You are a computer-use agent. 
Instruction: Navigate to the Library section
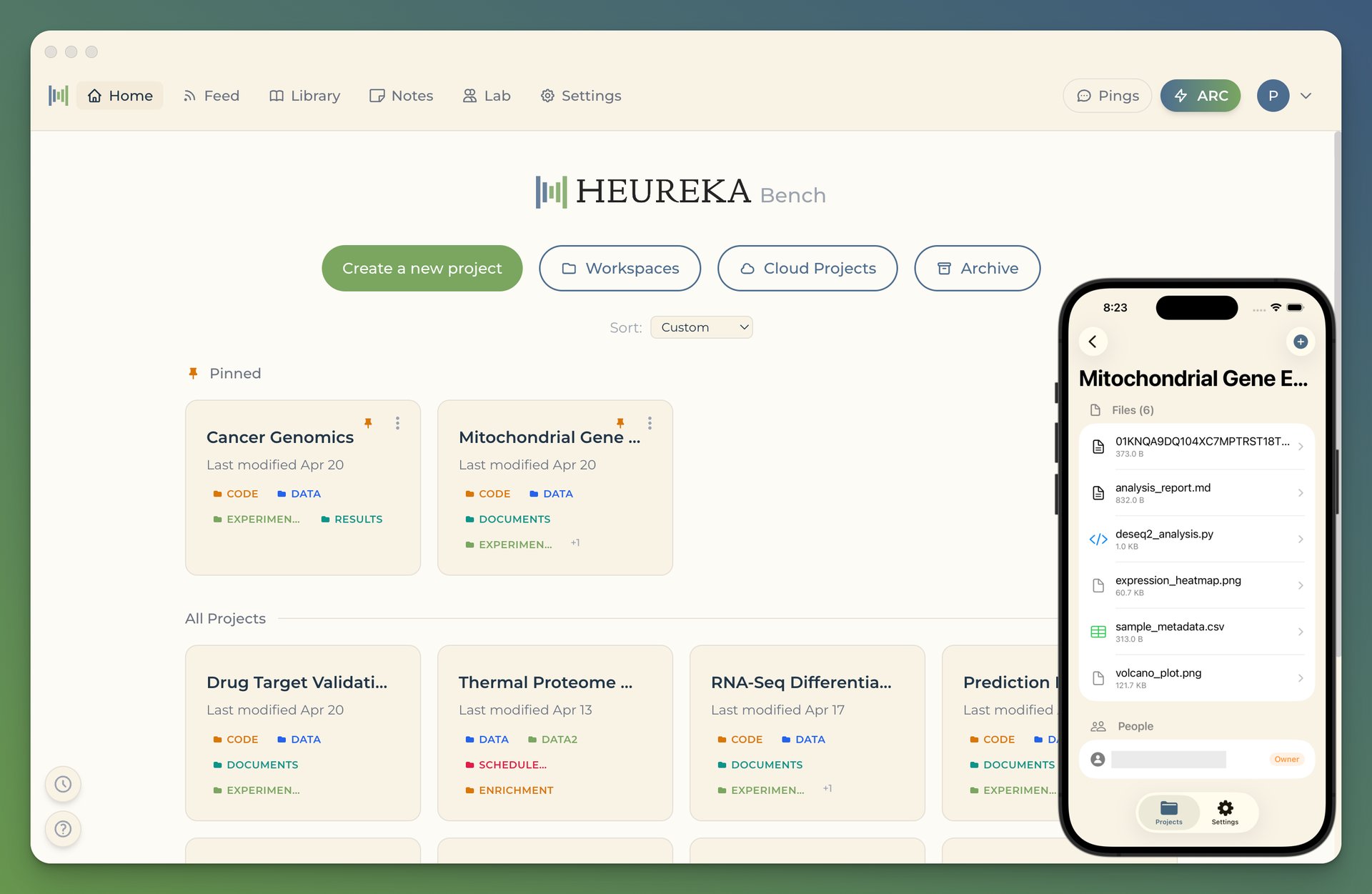[304, 95]
